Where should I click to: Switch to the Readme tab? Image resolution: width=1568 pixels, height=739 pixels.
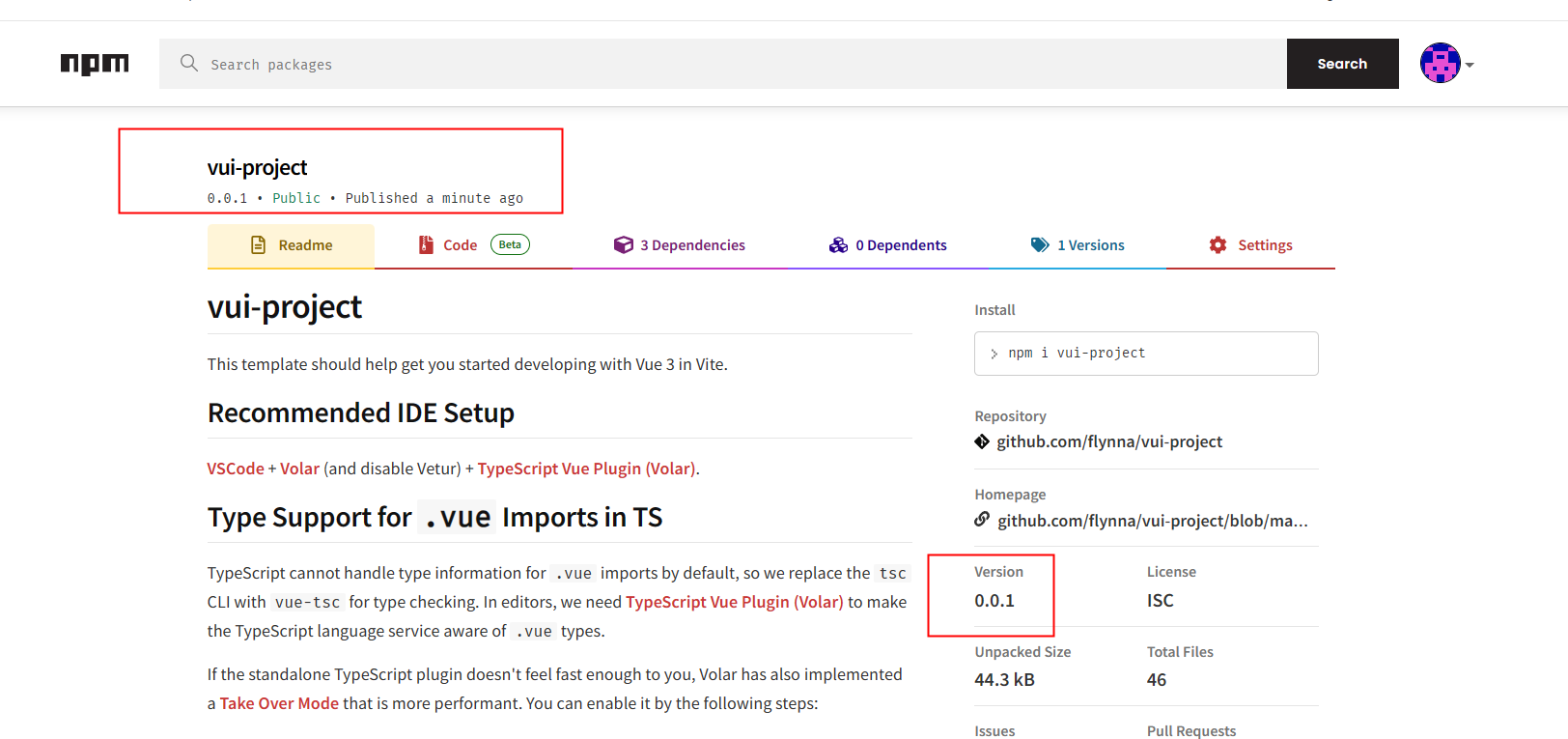(291, 245)
